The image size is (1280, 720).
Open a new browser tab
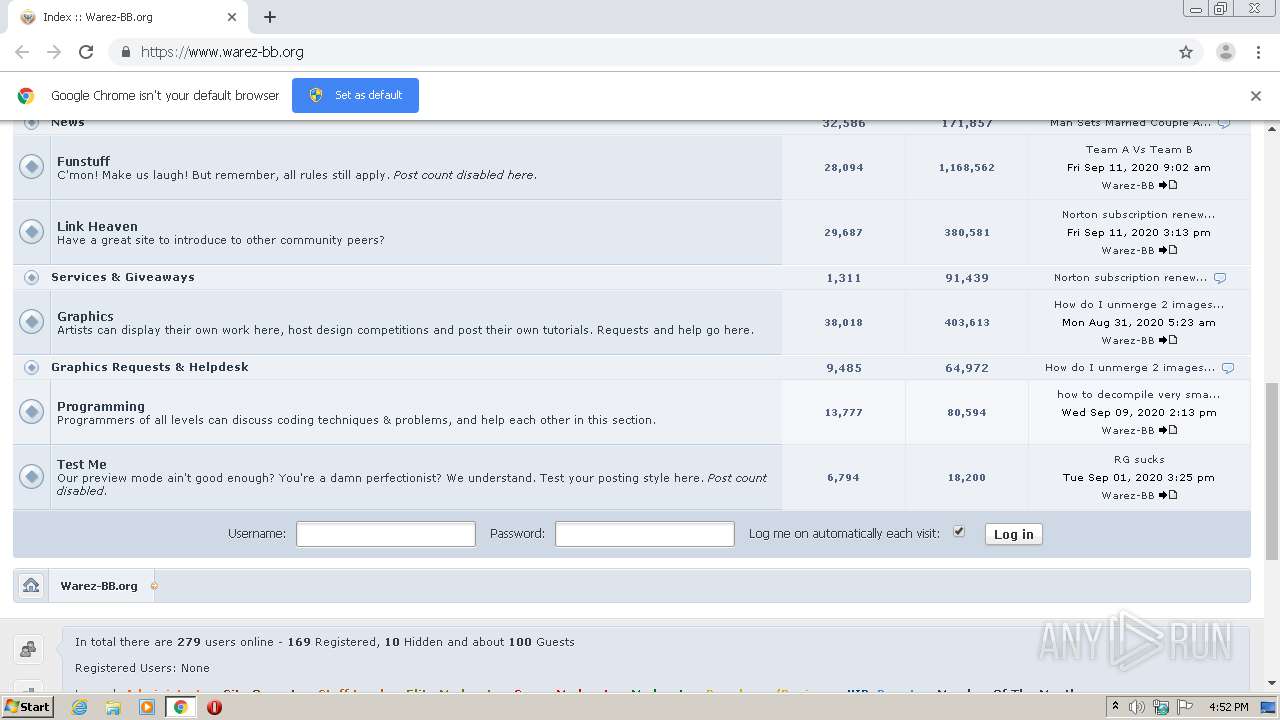[270, 17]
